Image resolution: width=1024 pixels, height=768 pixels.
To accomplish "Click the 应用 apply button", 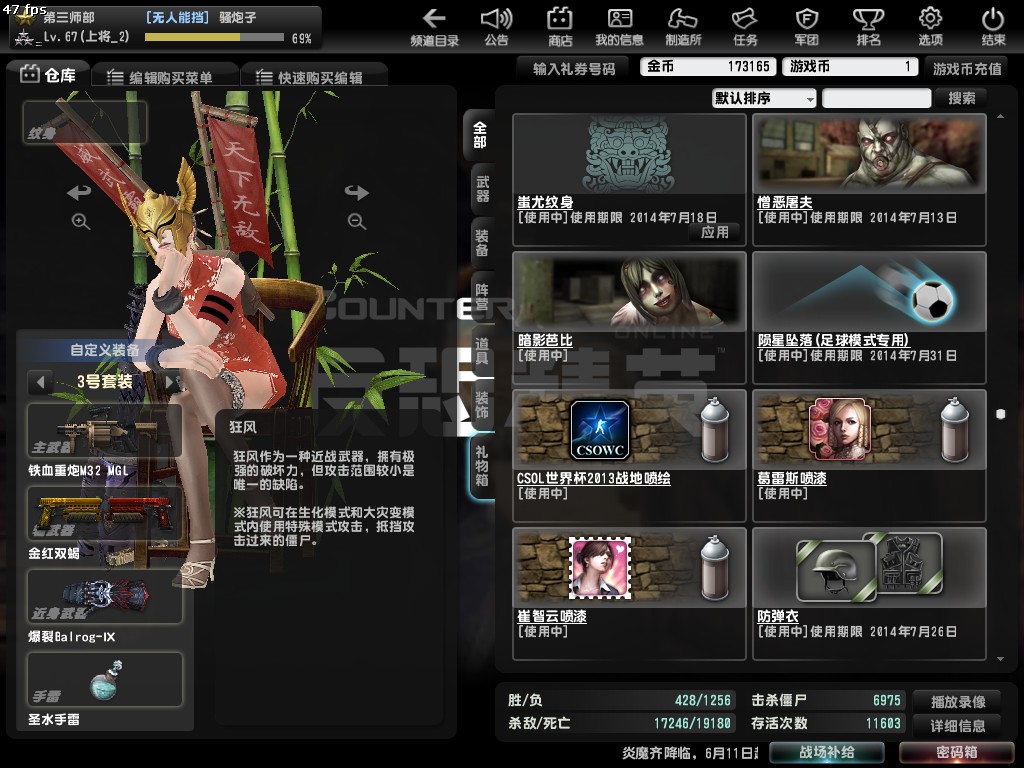I will pos(714,232).
